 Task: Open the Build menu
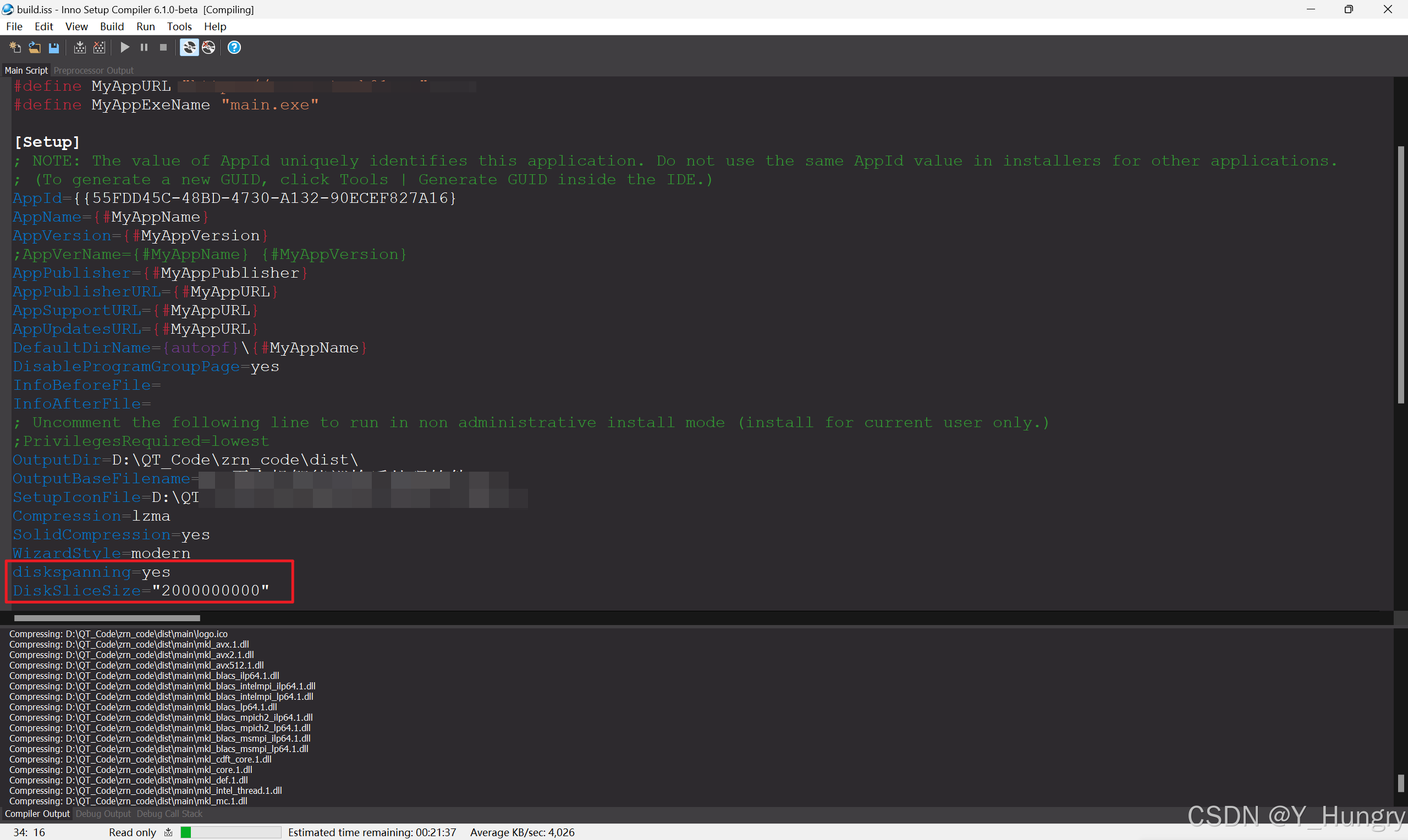click(x=112, y=26)
